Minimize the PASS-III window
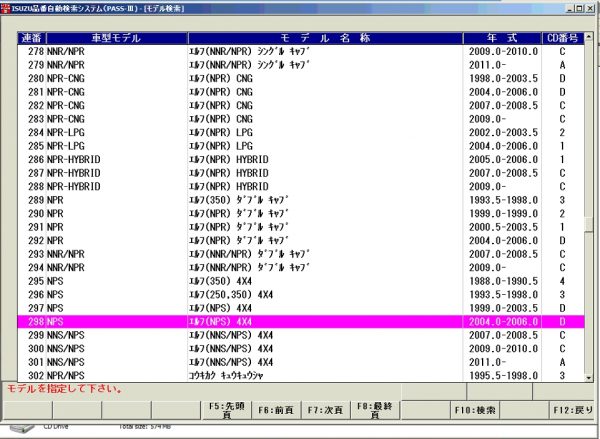The width and height of the screenshot is (600, 439). coord(570,8)
